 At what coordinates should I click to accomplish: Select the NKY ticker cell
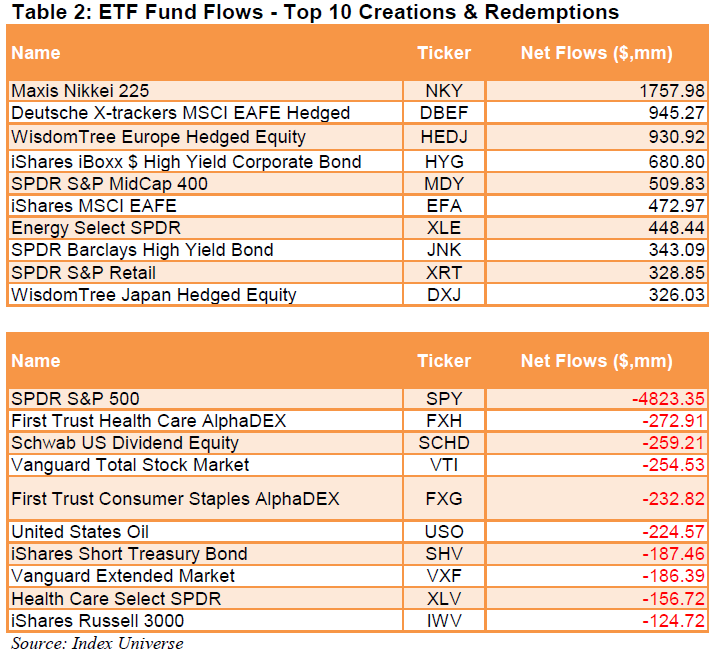(x=444, y=91)
